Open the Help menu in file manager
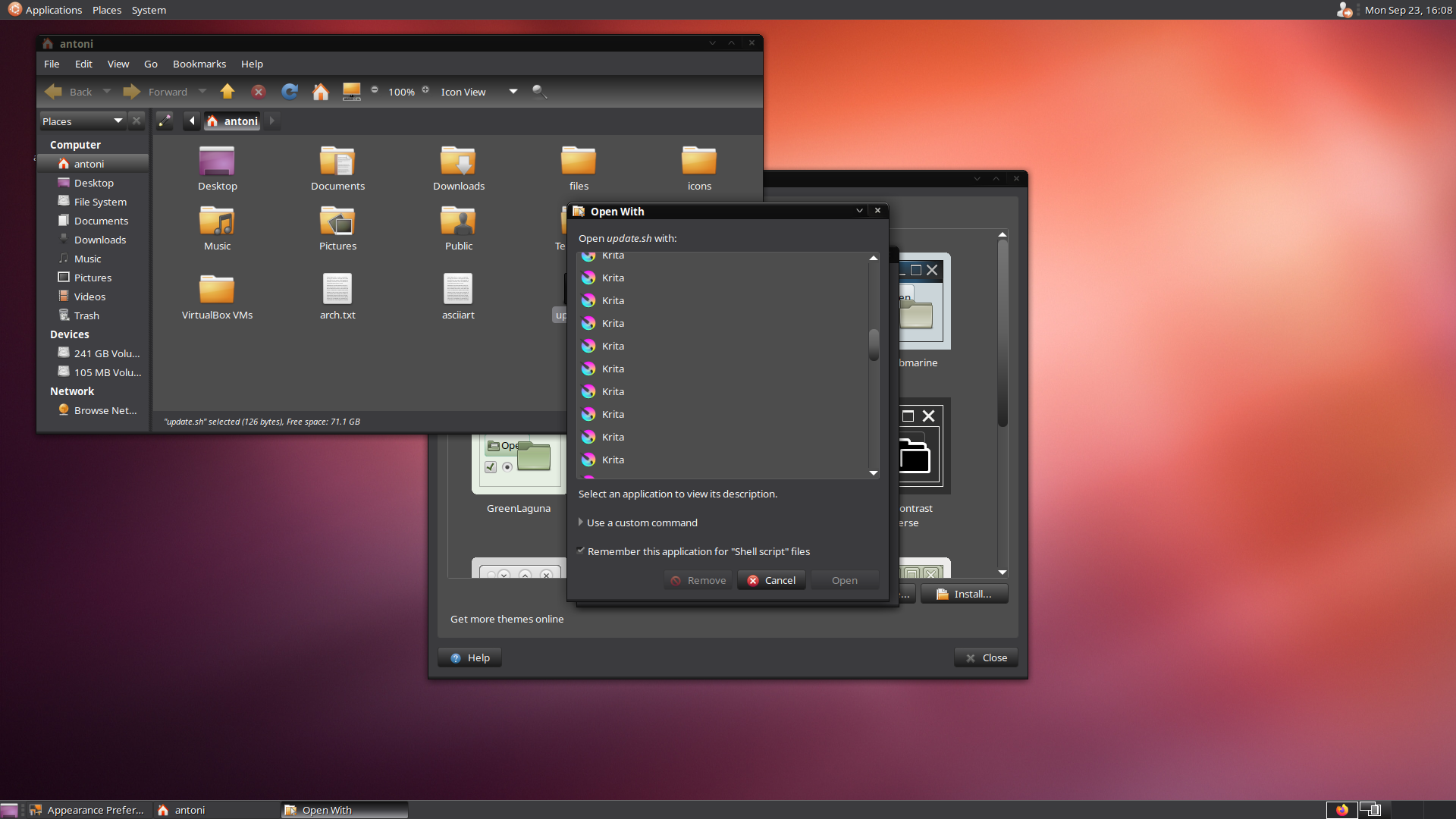The image size is (1456, 819). [252, 64]
